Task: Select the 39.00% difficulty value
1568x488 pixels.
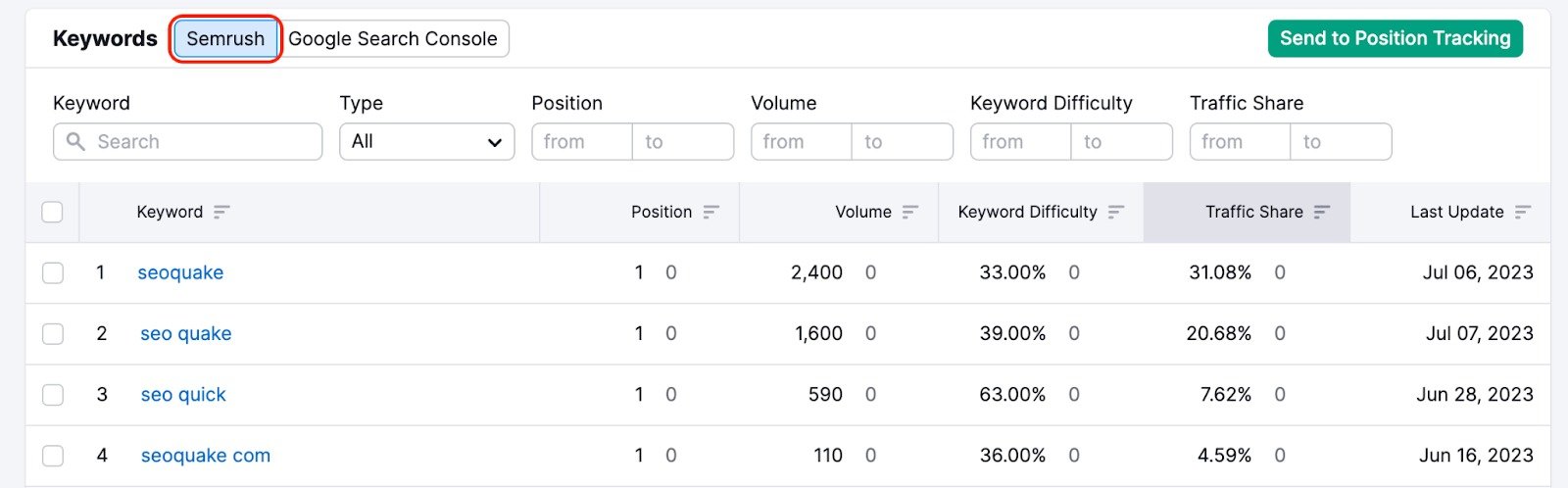Action: pyautogui.click(x=1012, y=333)
